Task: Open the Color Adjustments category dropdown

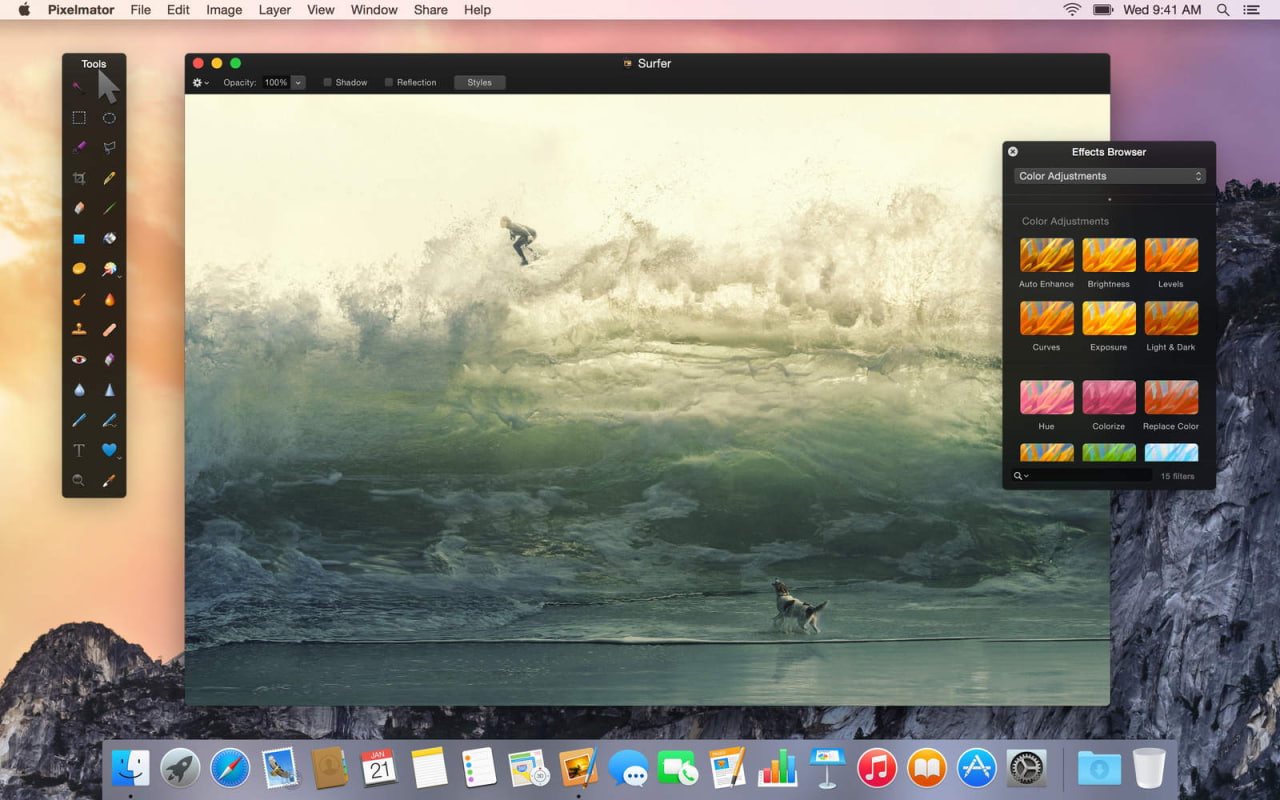Action: [x=1109, y=175]
